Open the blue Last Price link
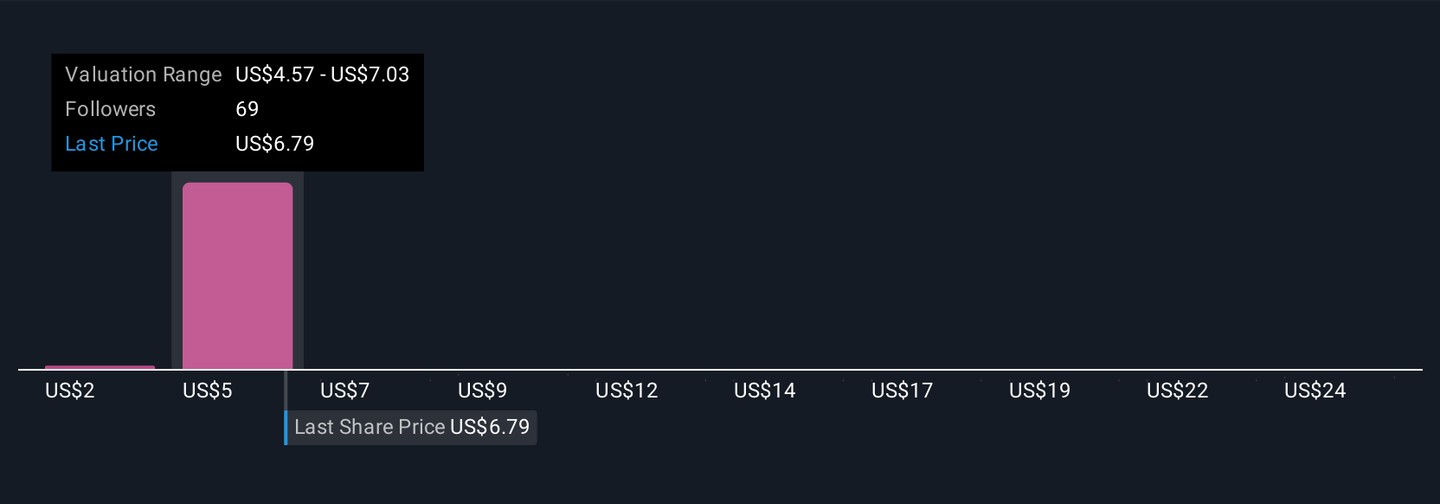Screen dimensions: 1440x504 [x=111, y=144]
